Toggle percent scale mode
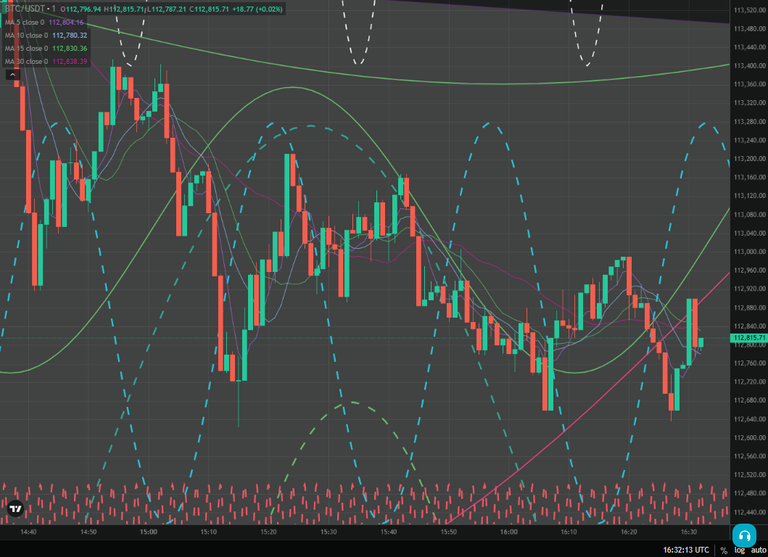 click(x=723, y=551)
